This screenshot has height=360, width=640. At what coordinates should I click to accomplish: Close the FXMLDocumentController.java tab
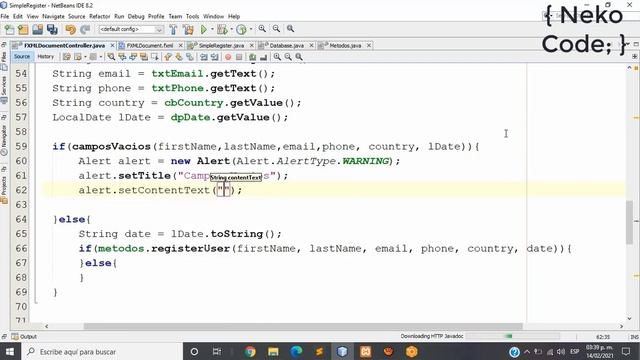pyautogui.click(x=112, y=46)
